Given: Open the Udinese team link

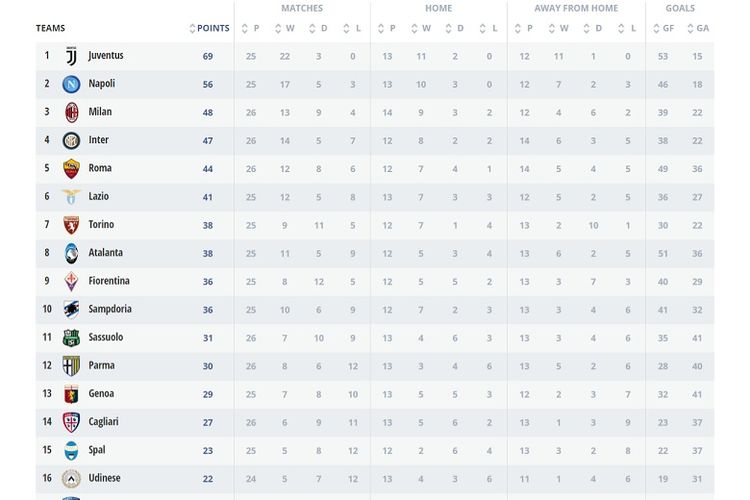Looking at the screenshot, I should [104, 478].
